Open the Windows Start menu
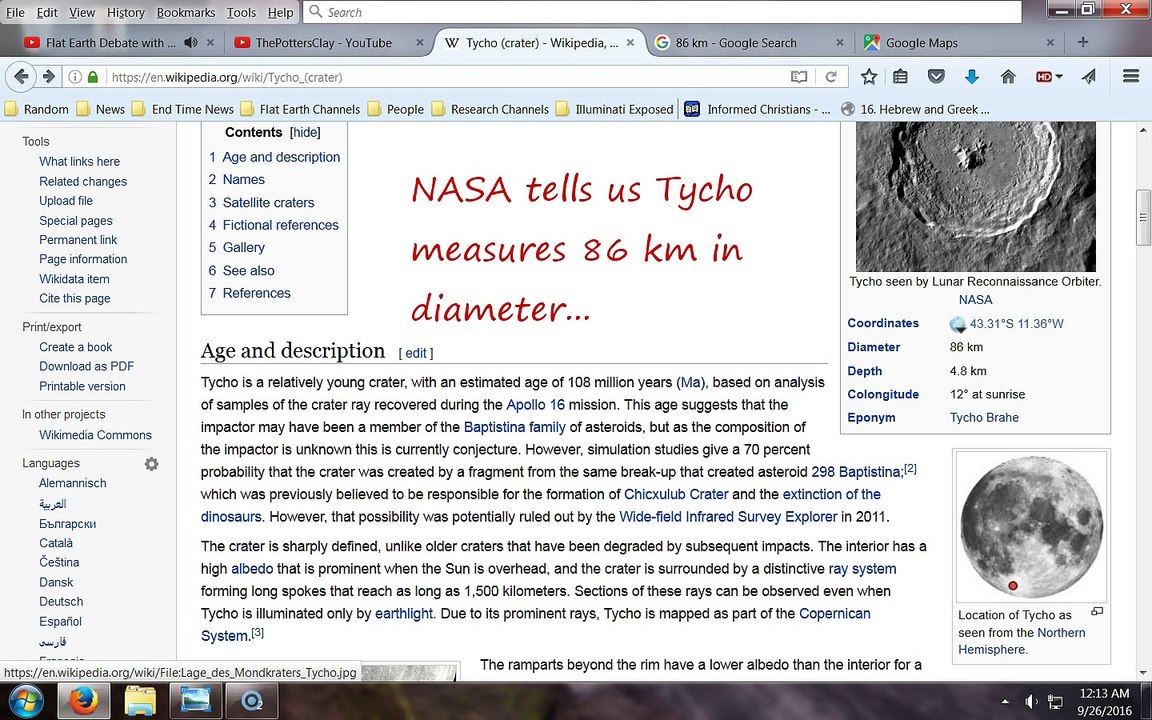 [26, 701]
